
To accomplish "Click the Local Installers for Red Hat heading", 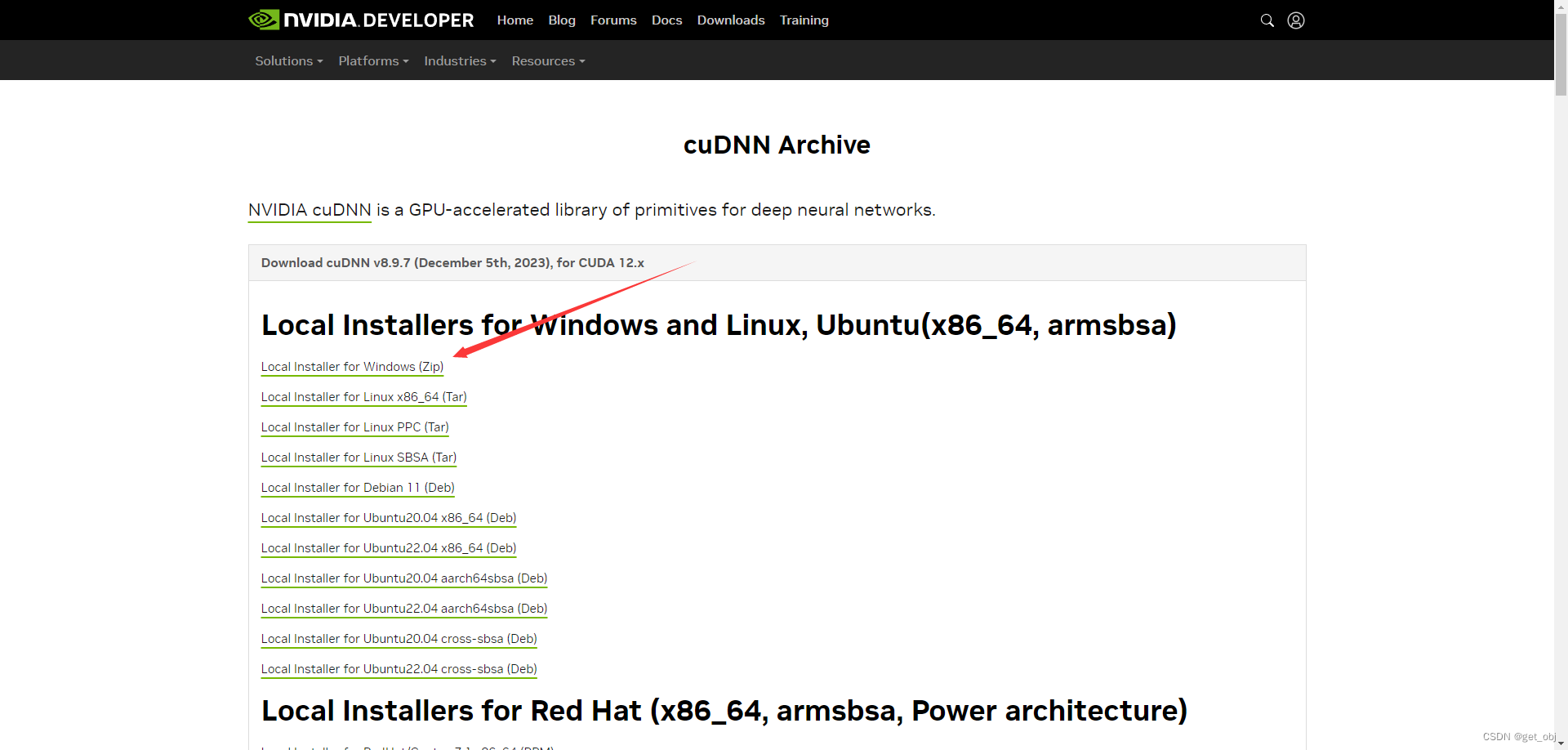I will [x=724, y=711].
